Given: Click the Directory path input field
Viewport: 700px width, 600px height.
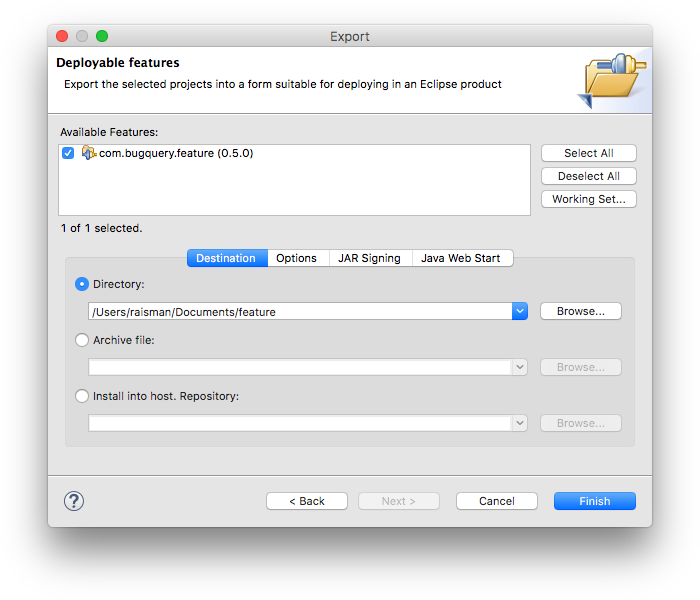Looking at the screenshot, I should [x=300, y=311].
